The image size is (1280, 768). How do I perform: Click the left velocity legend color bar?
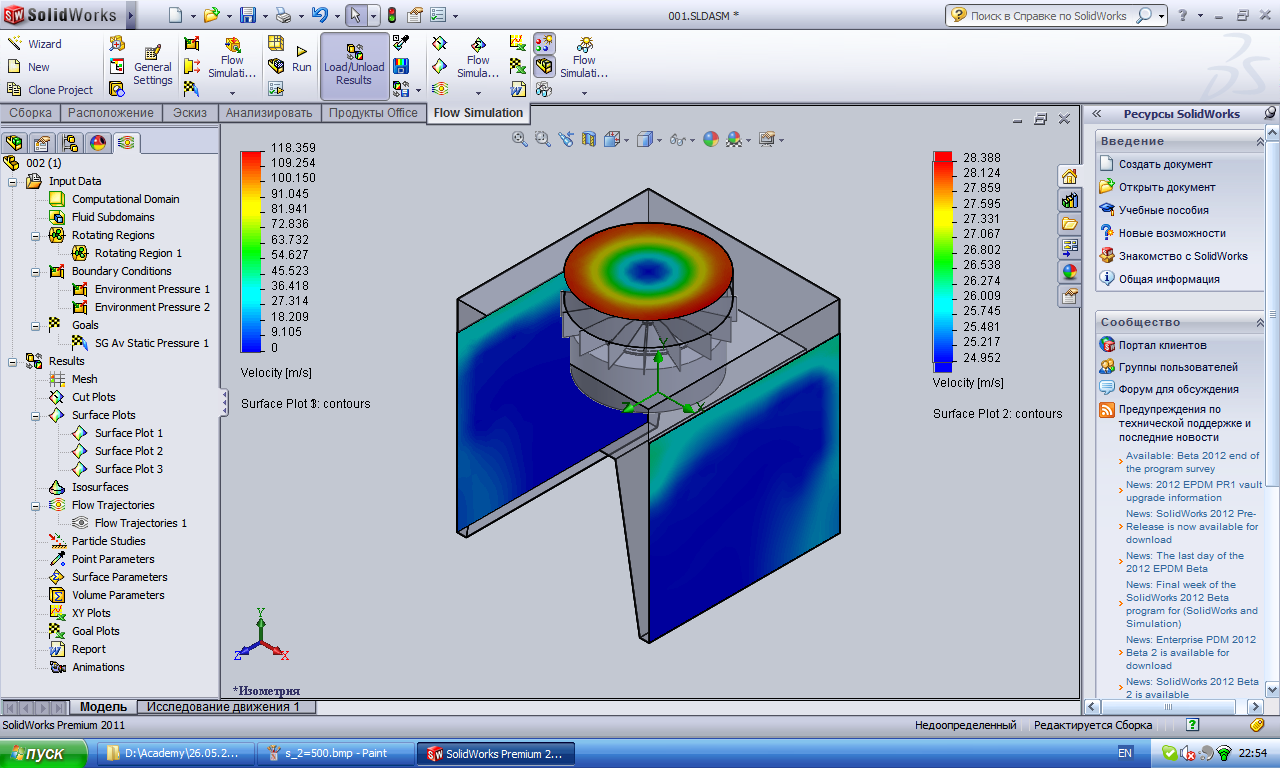click(251, 250)
